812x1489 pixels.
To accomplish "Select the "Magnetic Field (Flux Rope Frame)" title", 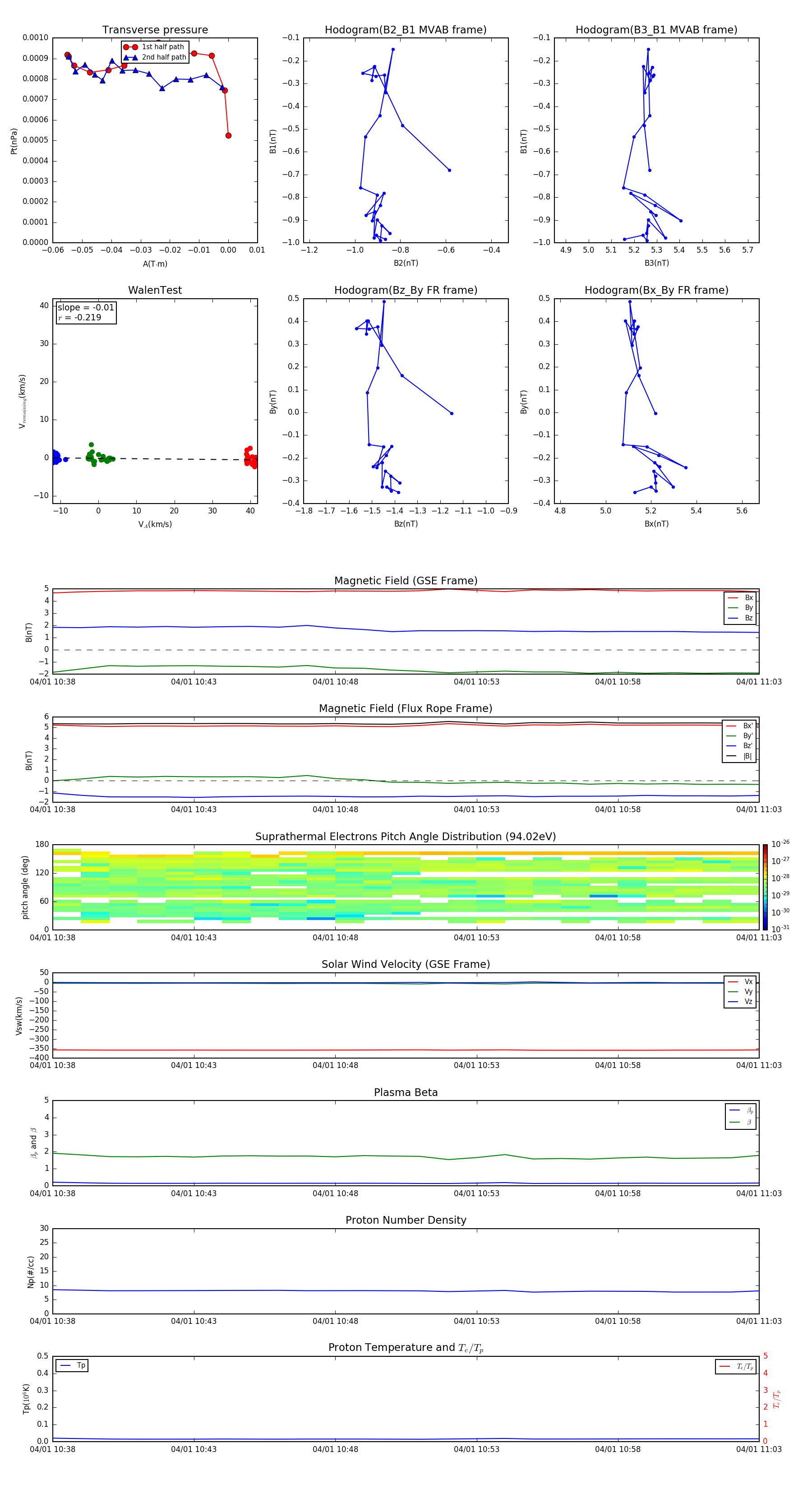I will [x=406, y=709].
